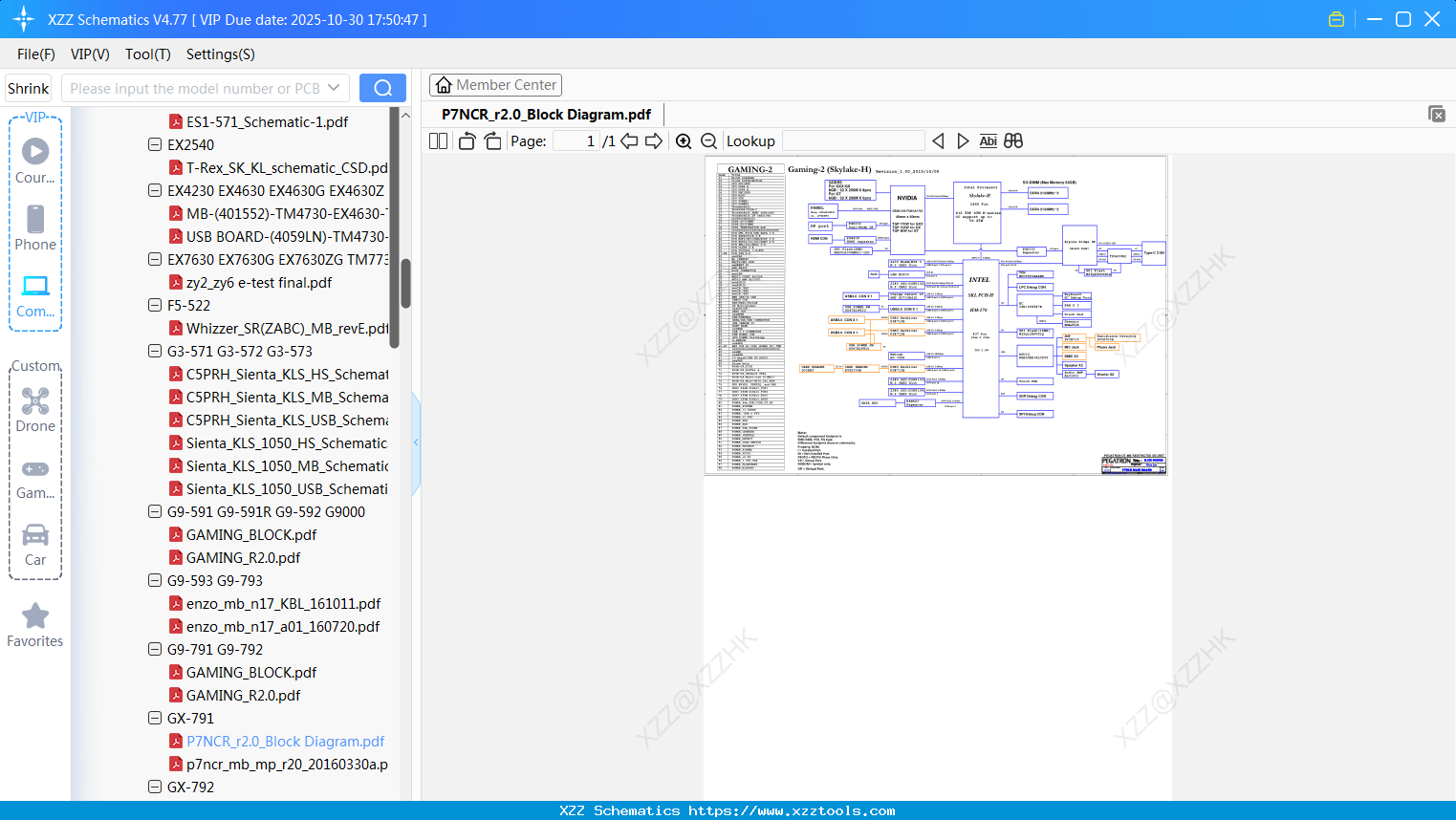
Task: Visit the www.xzztools.com link in footer
Action: [792, 810]
